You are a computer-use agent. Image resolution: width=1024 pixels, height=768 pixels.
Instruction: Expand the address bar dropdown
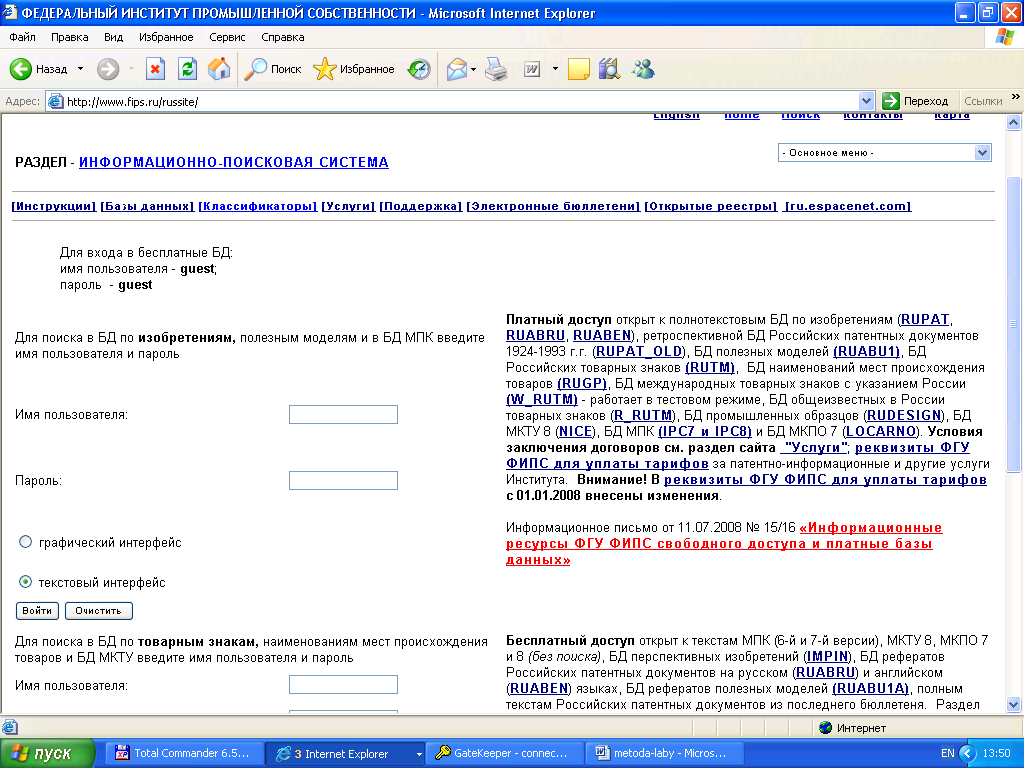866,101
